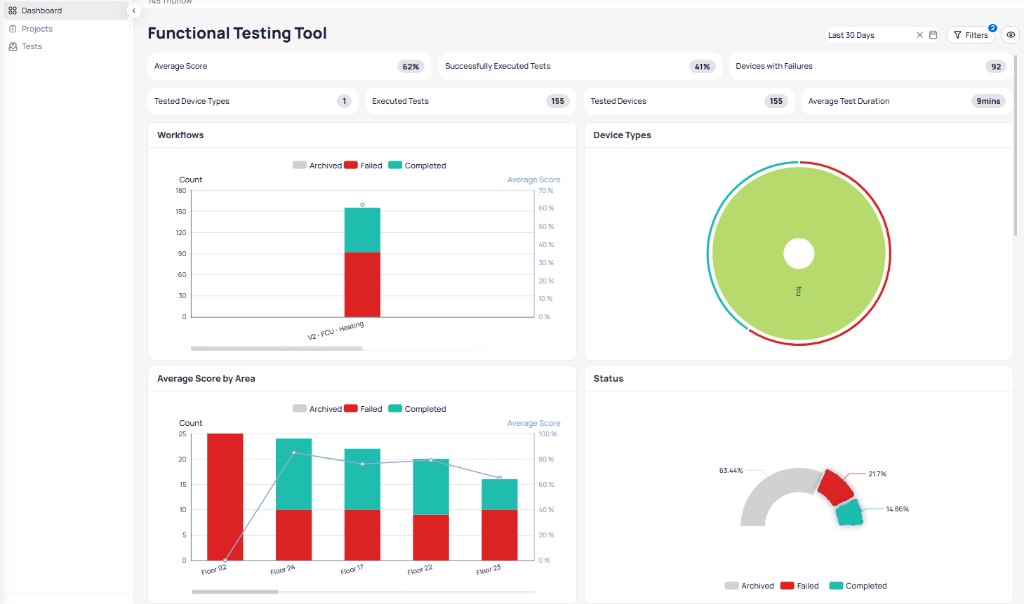Screen dimensions: 1024x604
Task: Open the Dashboard sidebar item
Action: (x=64, y=10)
